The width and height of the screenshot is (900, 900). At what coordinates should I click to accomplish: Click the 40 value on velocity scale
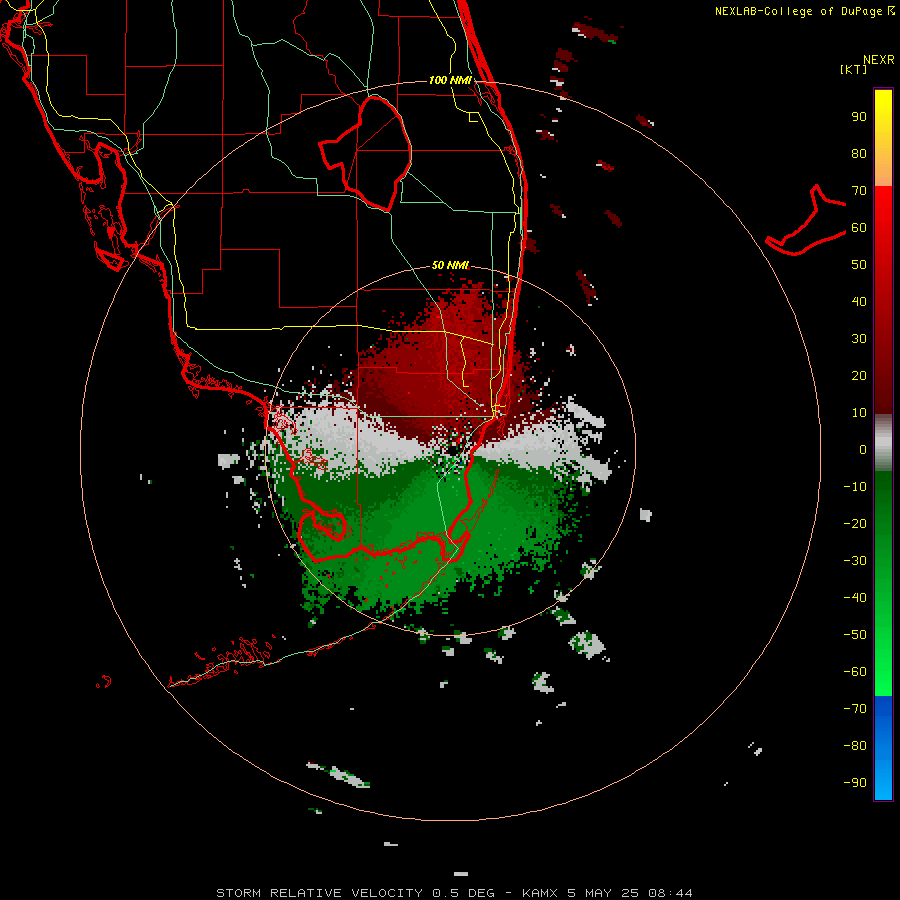[859, 301]
